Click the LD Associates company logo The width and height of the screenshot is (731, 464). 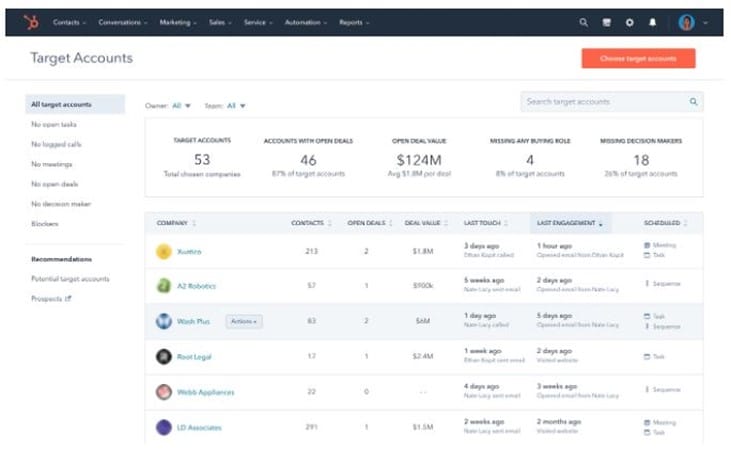pyautogui.click(x=164, y=427)
